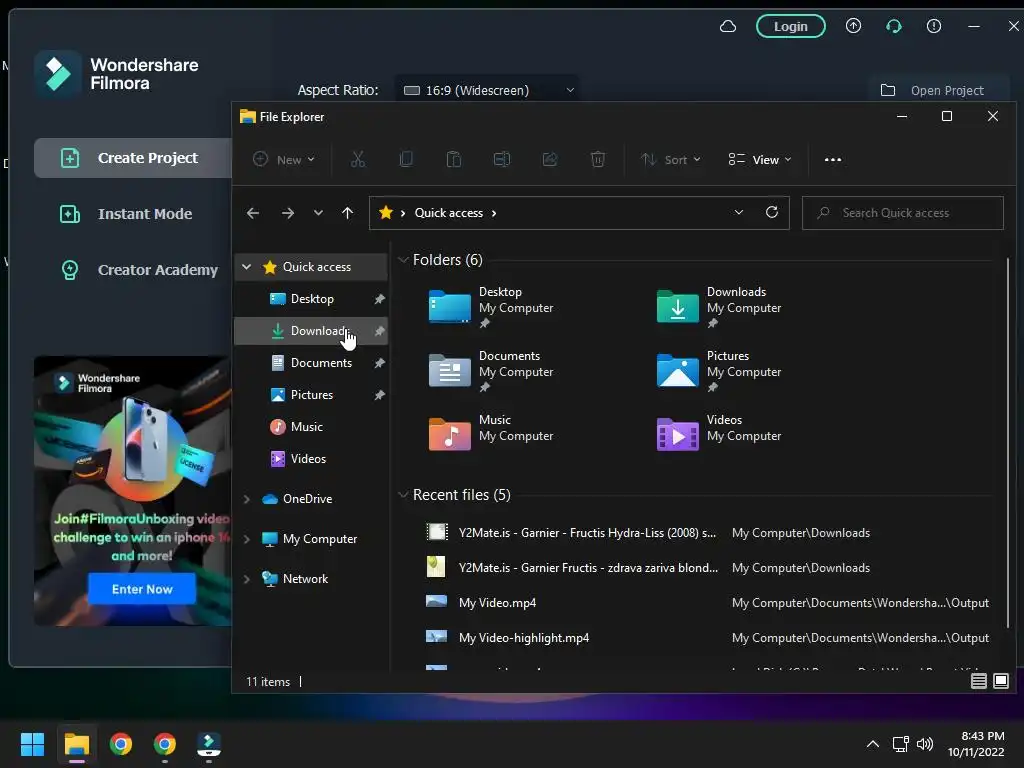Viewport: 1024px width, 768px height.
Task: Toggle the pin next to sidebar Documents
Action: [x=379, y=363]
